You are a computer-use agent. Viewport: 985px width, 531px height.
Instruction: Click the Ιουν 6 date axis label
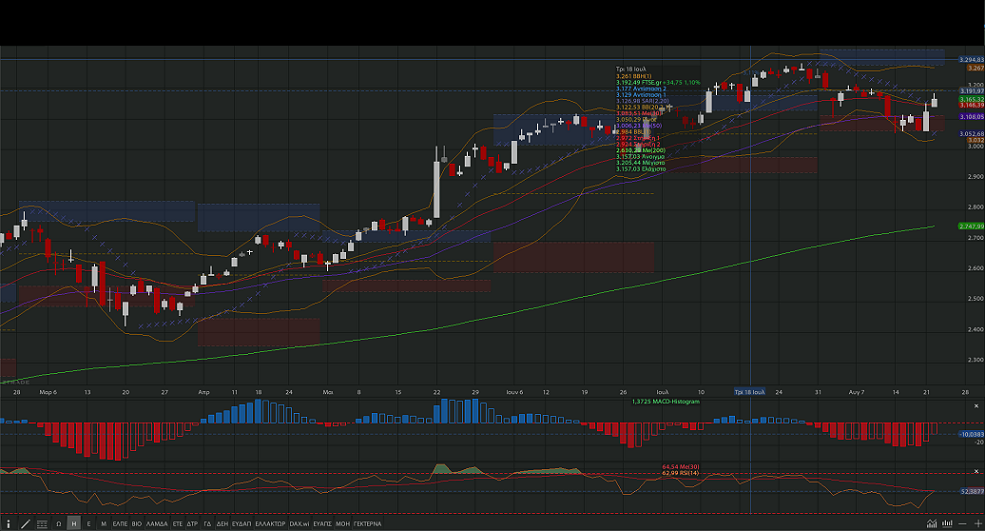tap(514, 392)
